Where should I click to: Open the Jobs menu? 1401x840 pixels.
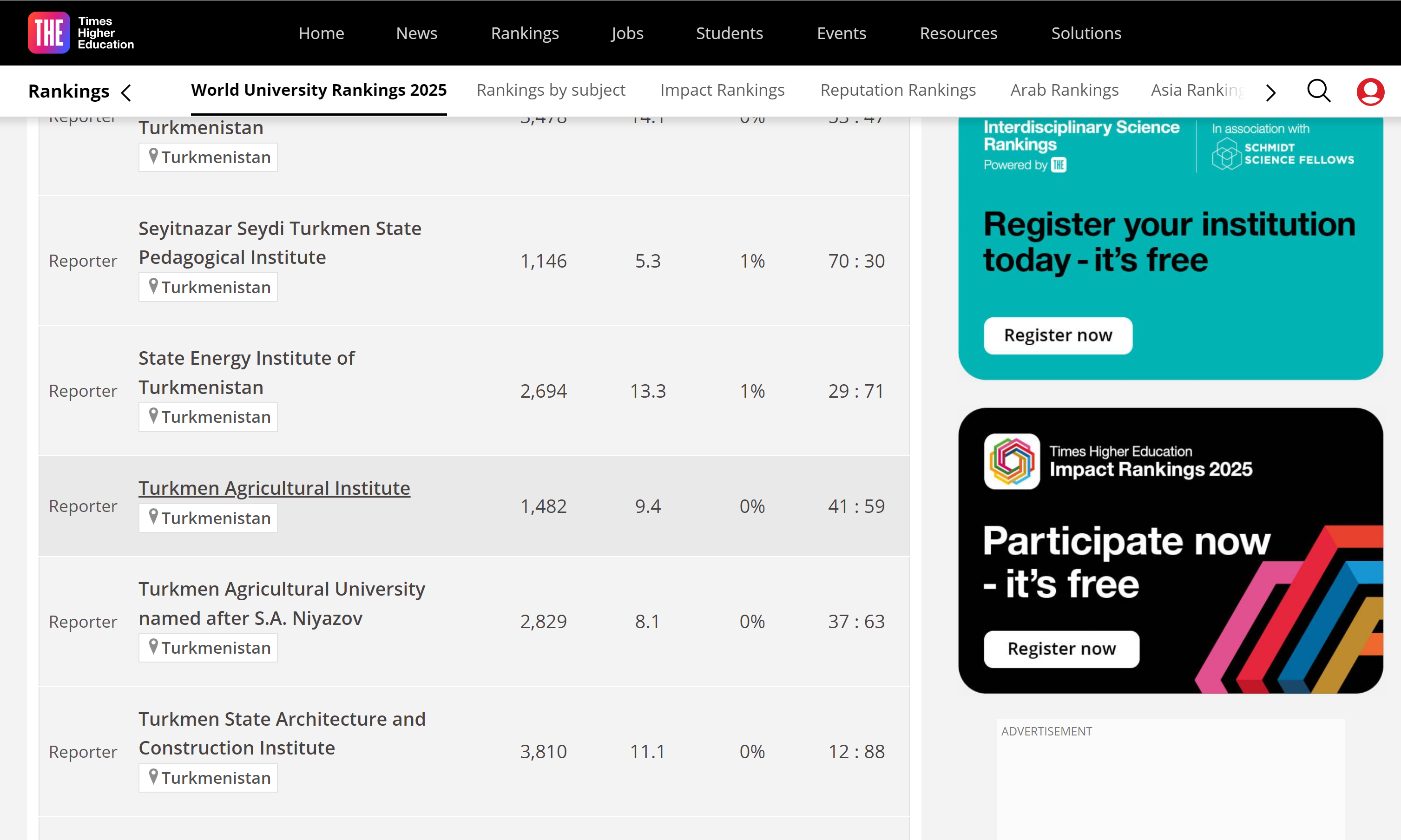pyautogui.click(x=627, y=33)
